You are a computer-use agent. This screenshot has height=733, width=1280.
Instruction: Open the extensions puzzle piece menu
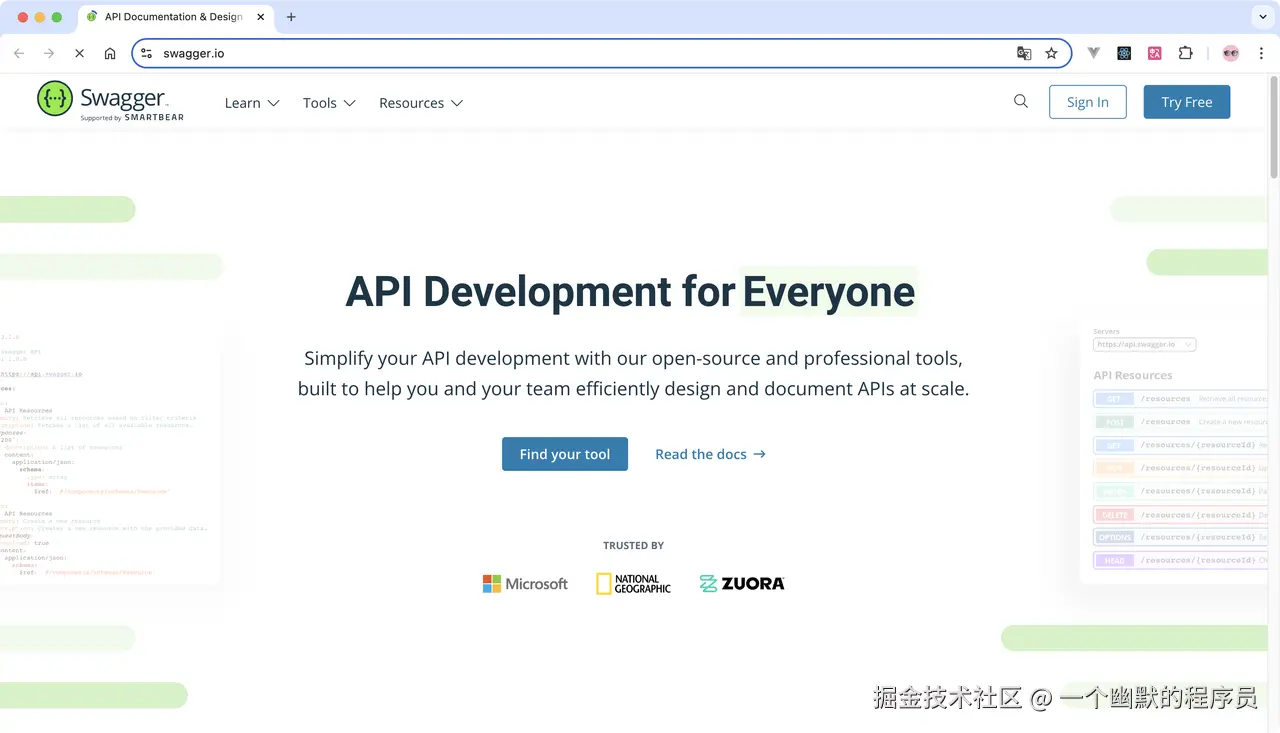pos(1186,53)
